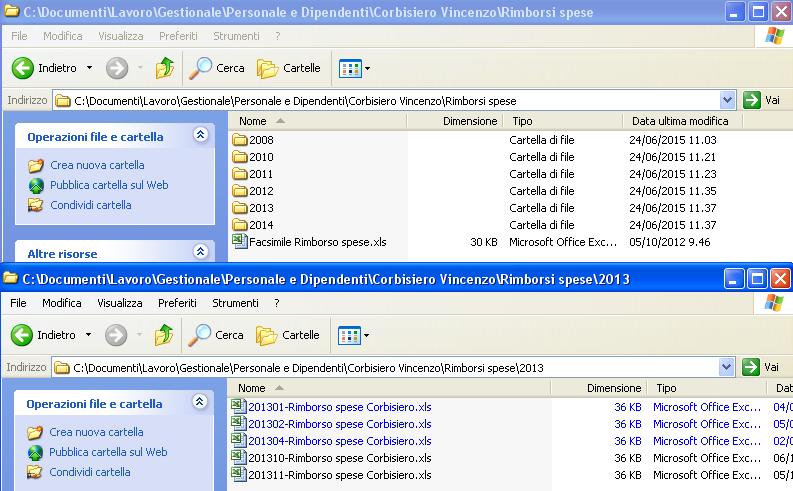Screen dimensions: 793x491
Task: Click Crea nuova cartella link in top window
Action: (x=97, y=165)
